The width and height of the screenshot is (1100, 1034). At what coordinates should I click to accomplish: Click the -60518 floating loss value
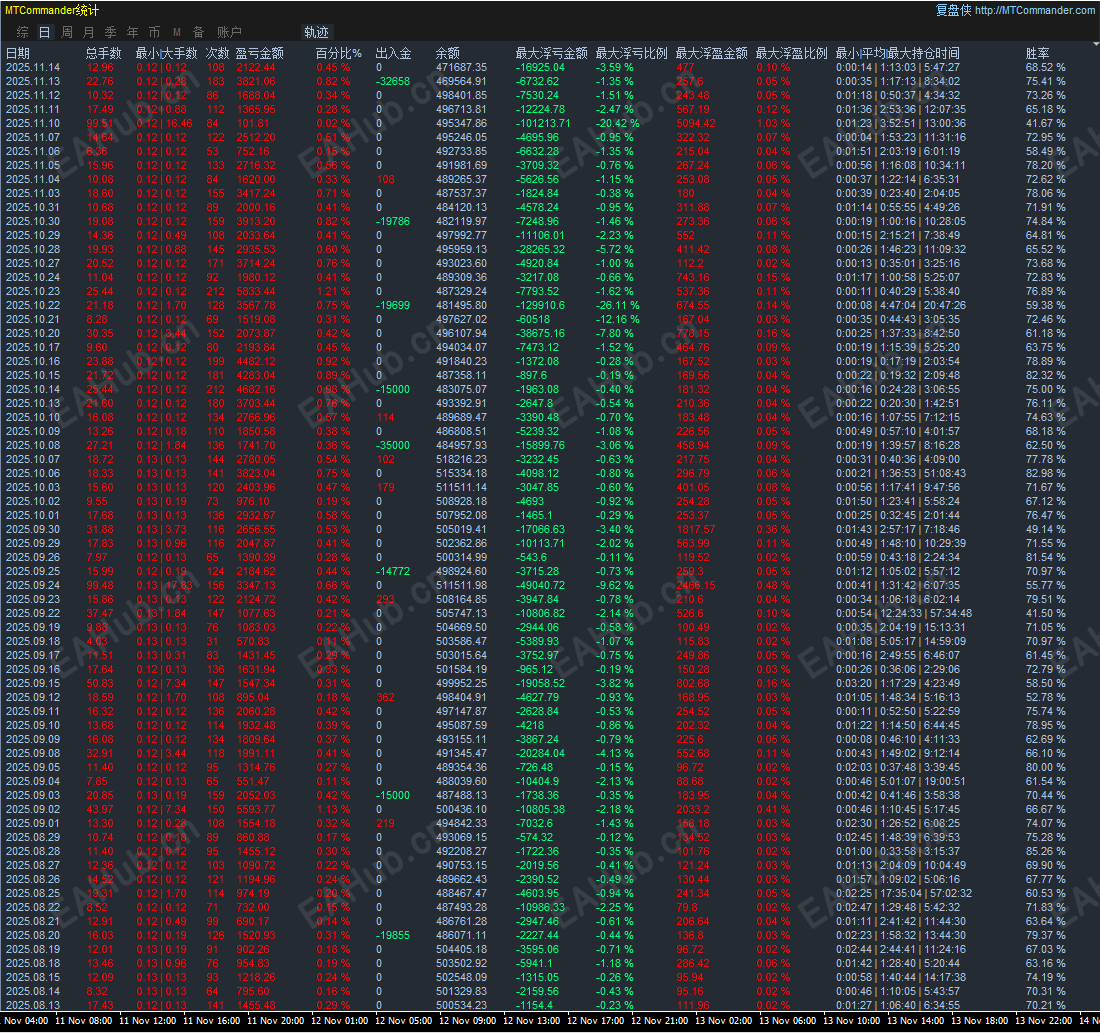532,319
